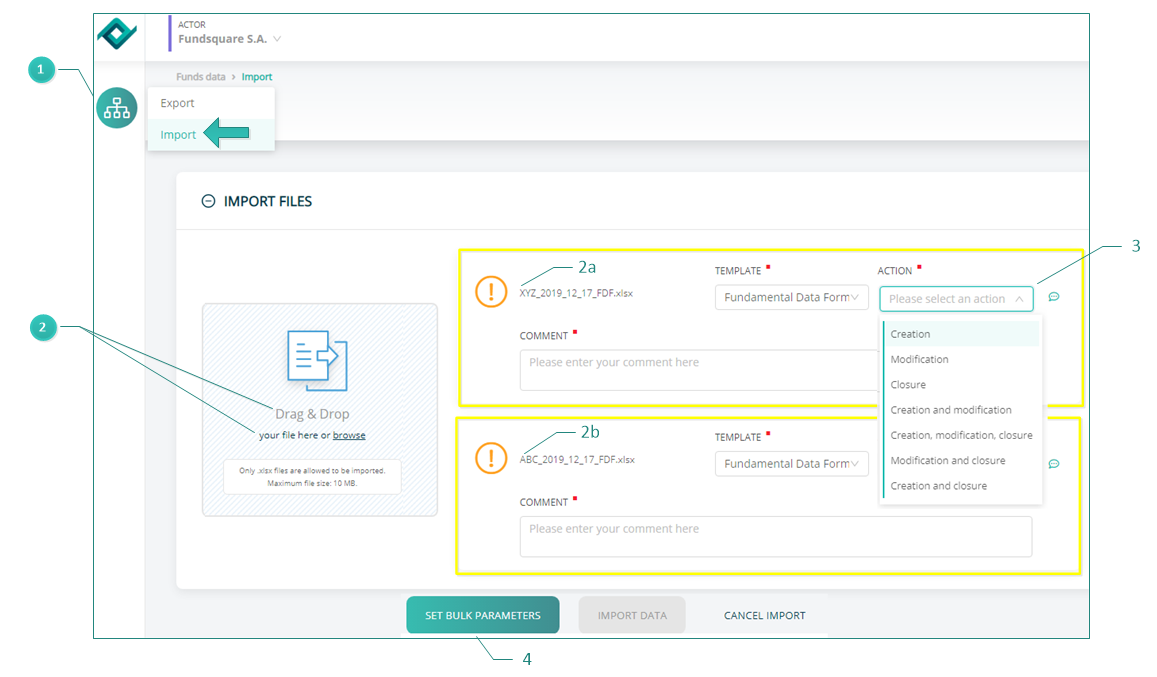
Task: Collapse the IMPORT FILES section minus icon
Action: point(208,201)
